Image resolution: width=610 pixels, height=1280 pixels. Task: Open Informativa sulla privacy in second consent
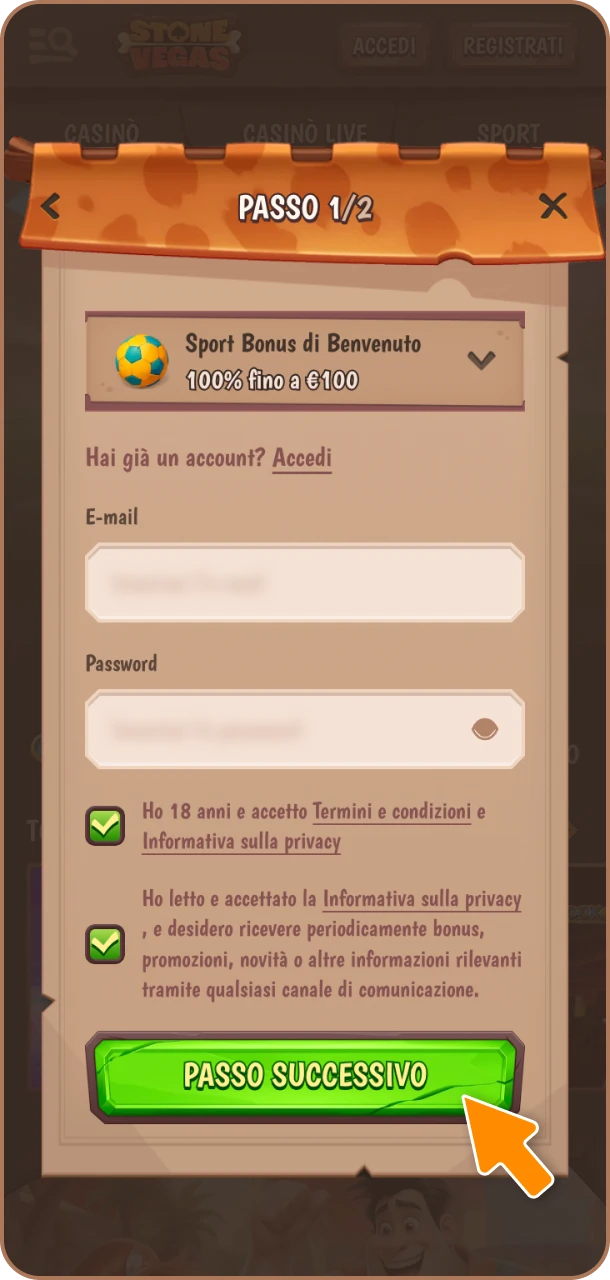tap(421, 899)
